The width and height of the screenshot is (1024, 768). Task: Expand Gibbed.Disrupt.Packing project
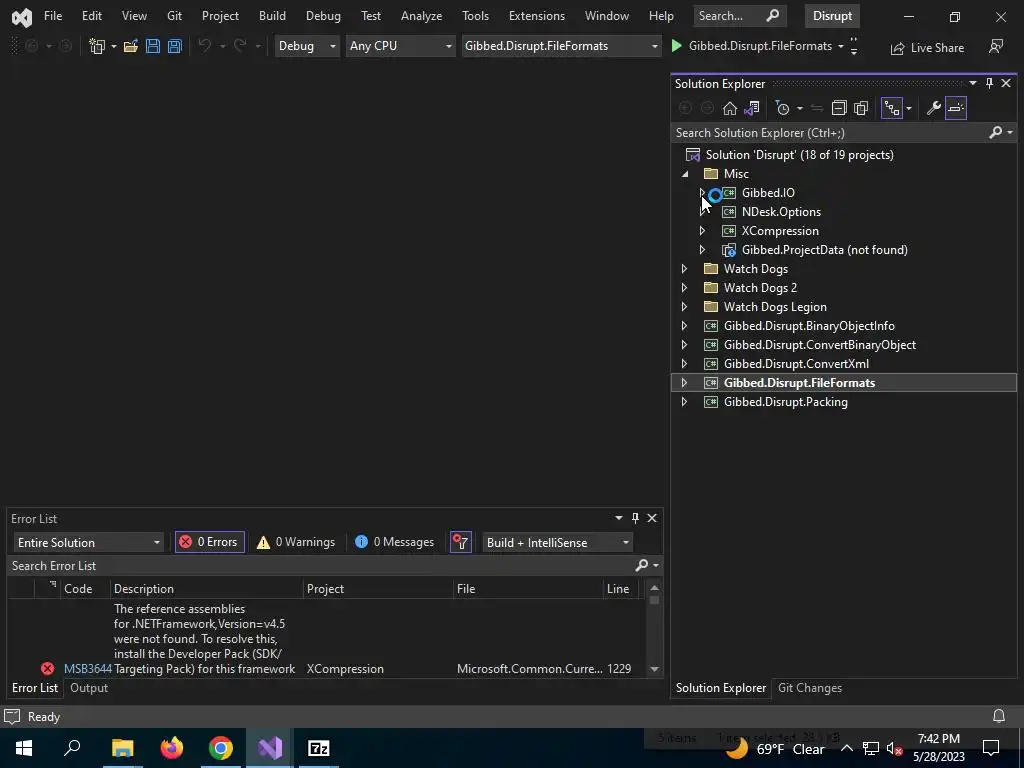coord(684,402)
